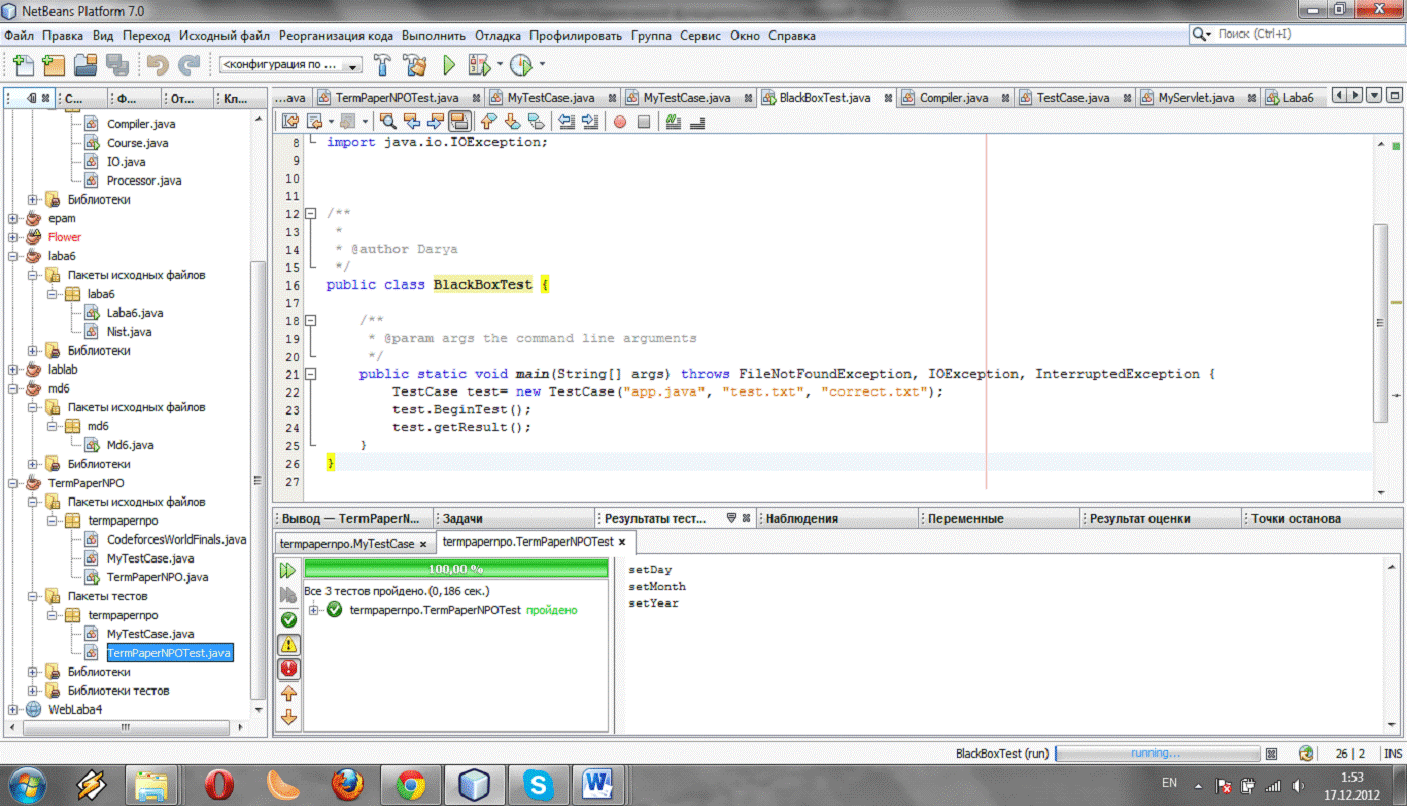Start macro recording with the red circle icon
Screen dimensions: 1407x806
(620, 122)
